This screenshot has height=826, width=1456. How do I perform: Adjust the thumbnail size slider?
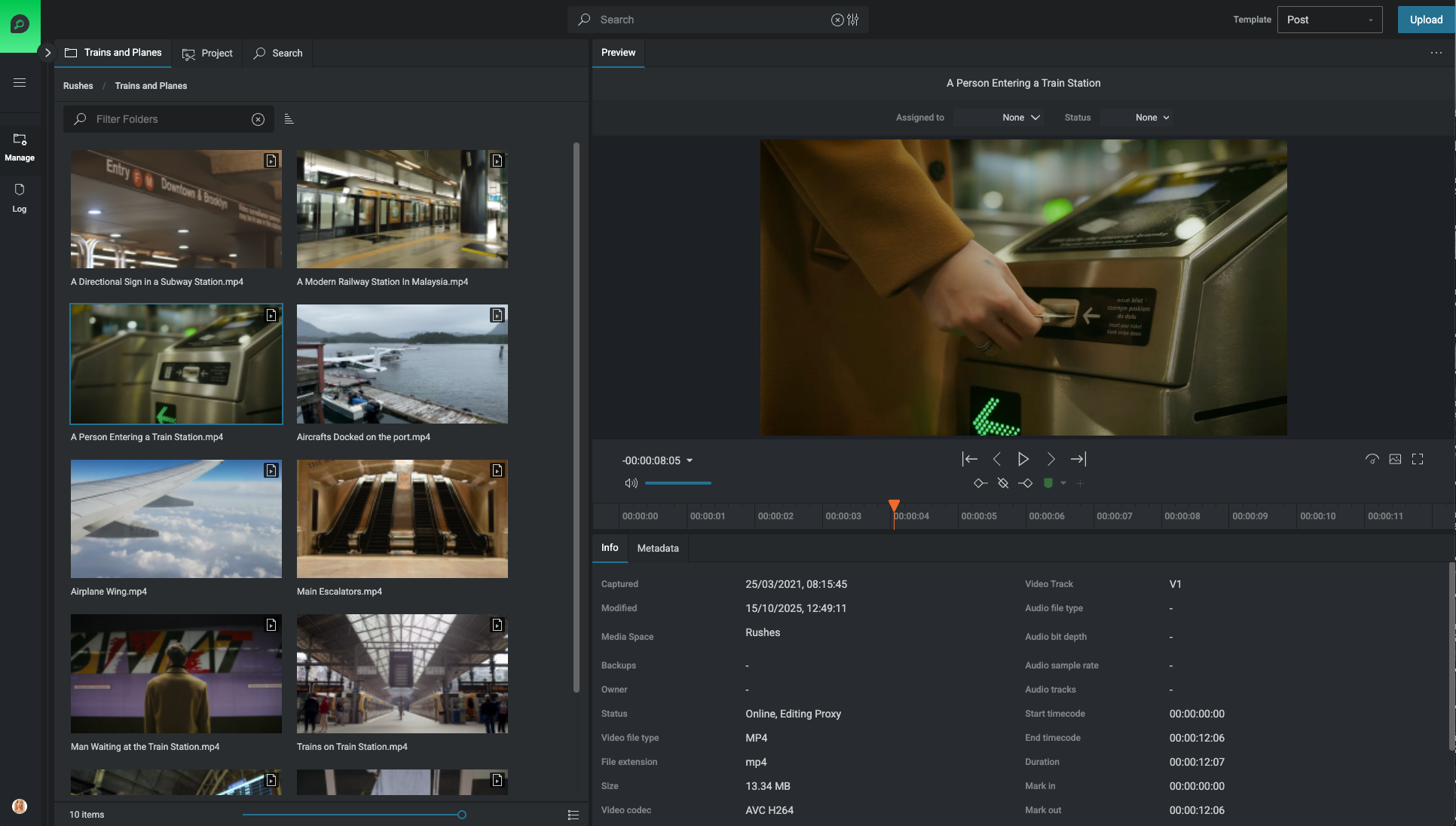[461, 815]
